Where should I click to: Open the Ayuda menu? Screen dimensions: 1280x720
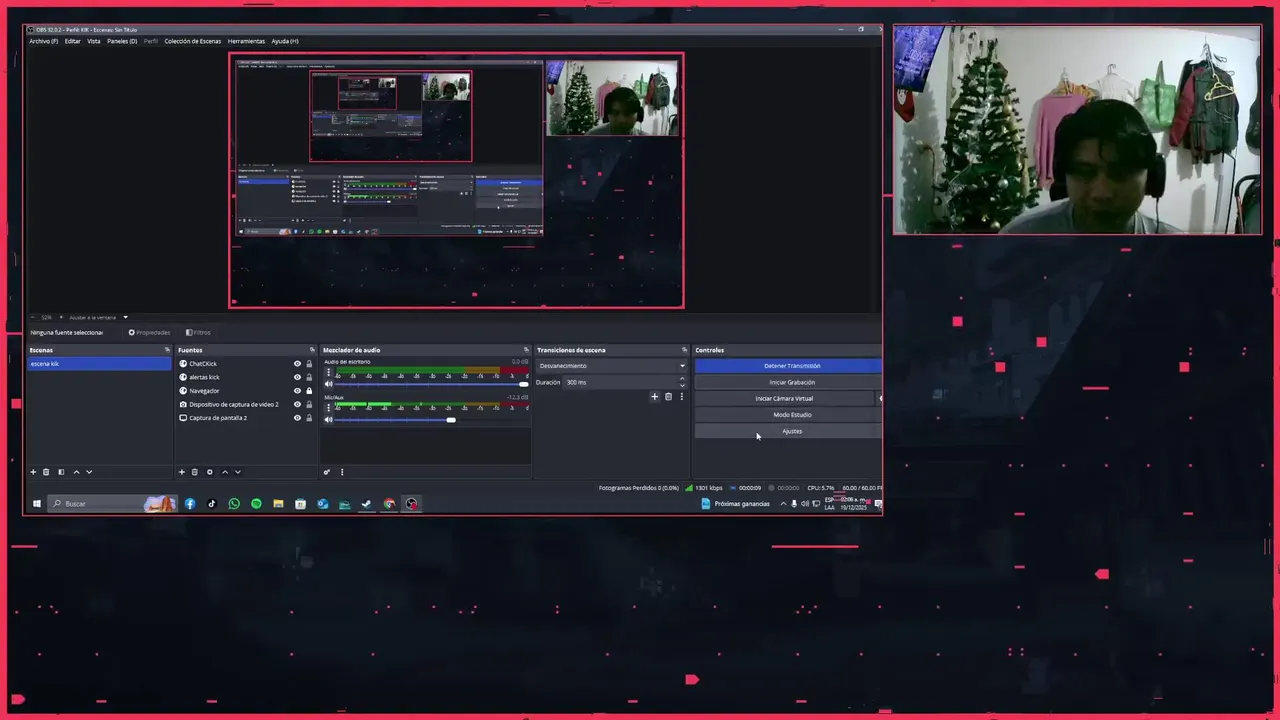pos(285,41)
